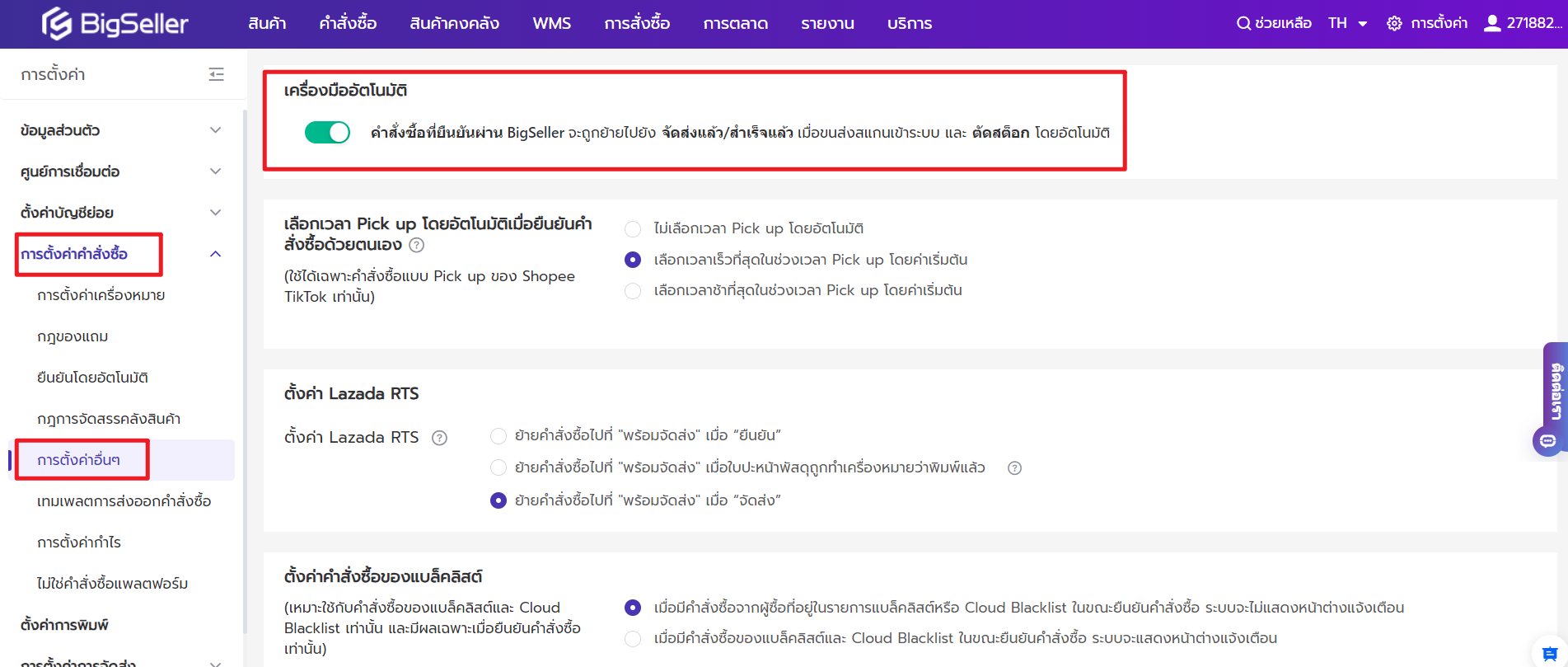This screenshot has width=1568, height=667.
Task: Select blacklist option แสดงหน้าต่างแจ้งเตือน
Action: pos(633,638)
